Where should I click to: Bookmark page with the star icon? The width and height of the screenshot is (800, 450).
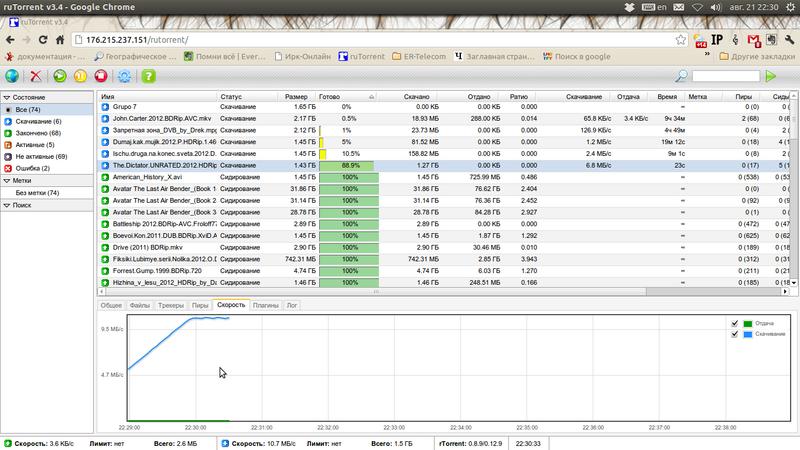(x=681, y=40)
